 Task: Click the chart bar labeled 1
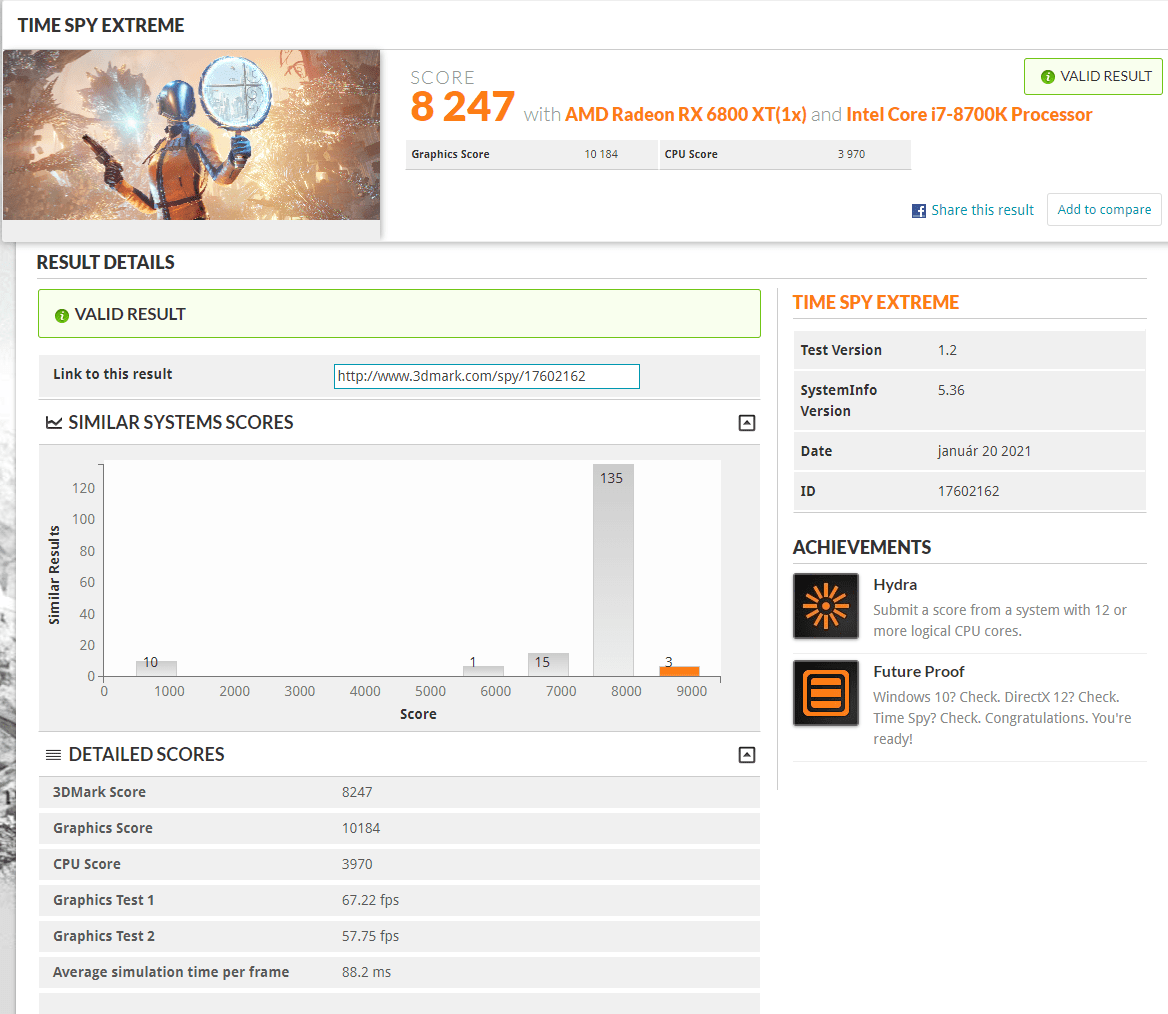pyautogui.click(x=483, y=671)
